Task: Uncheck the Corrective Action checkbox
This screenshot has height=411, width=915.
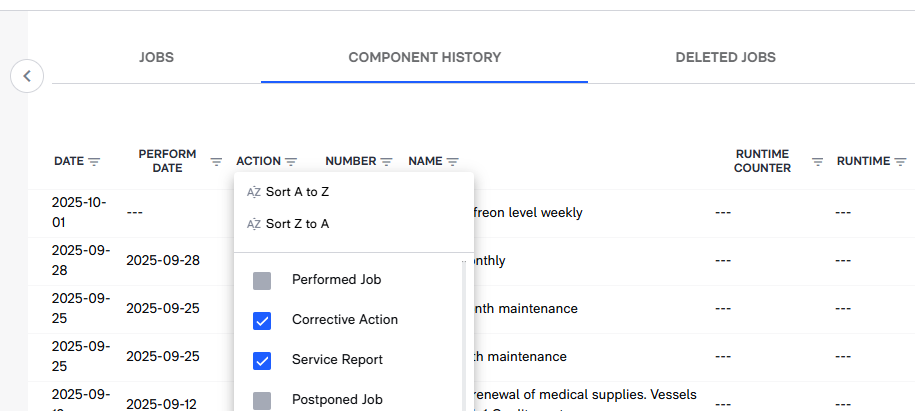Action: (x=262, y=321)
